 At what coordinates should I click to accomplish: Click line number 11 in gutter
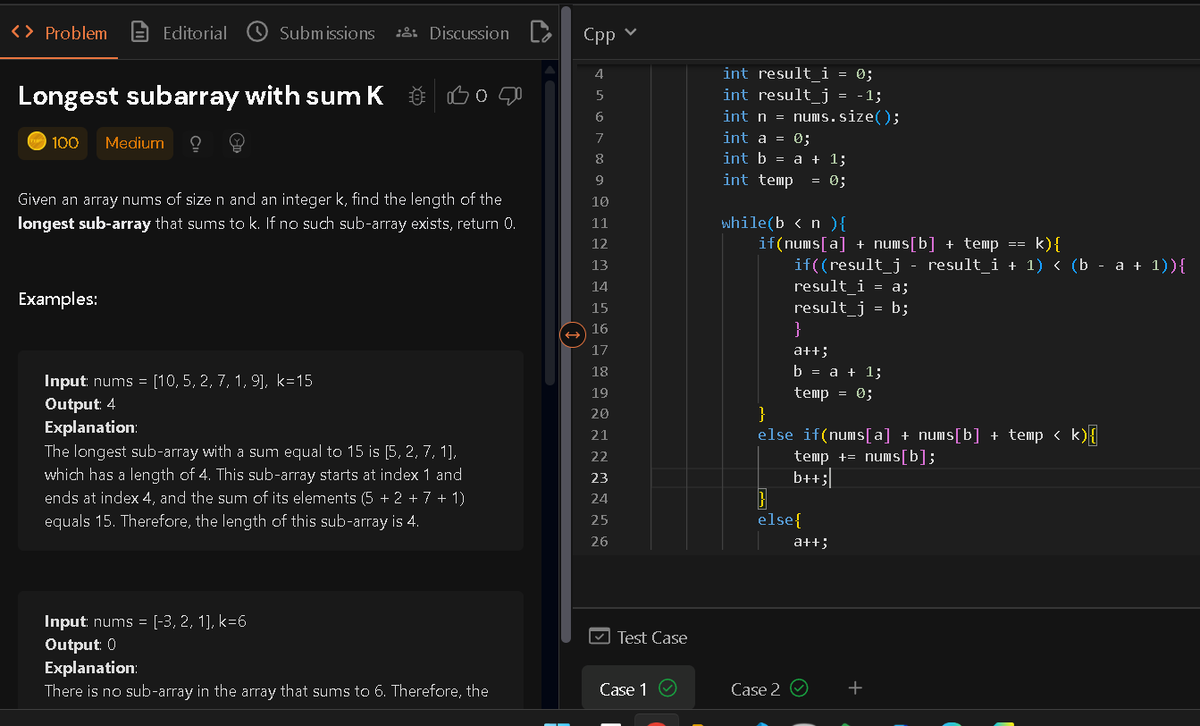(x=600, y=222)
